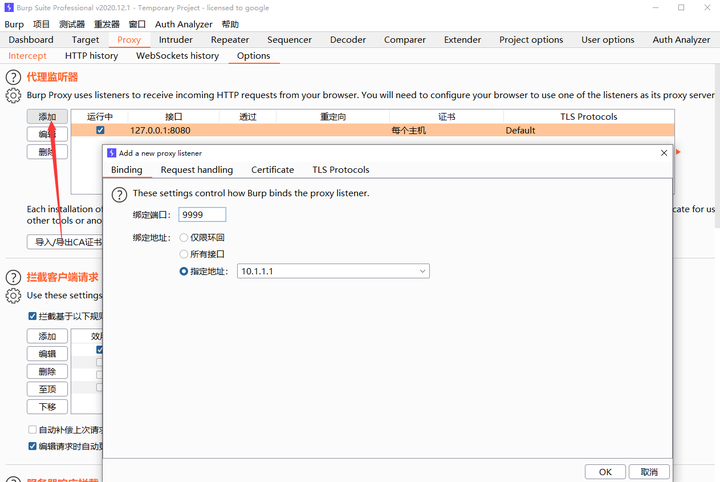Click TLS Protocols column header
The image size is (720, 482).
click(589, 117)
